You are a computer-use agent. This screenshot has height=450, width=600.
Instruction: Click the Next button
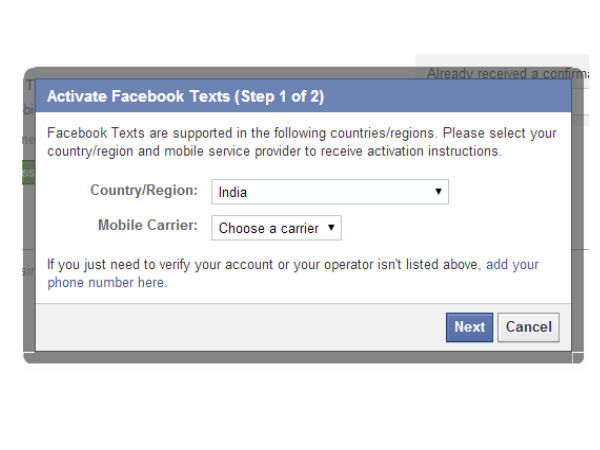tap(469, 327)
